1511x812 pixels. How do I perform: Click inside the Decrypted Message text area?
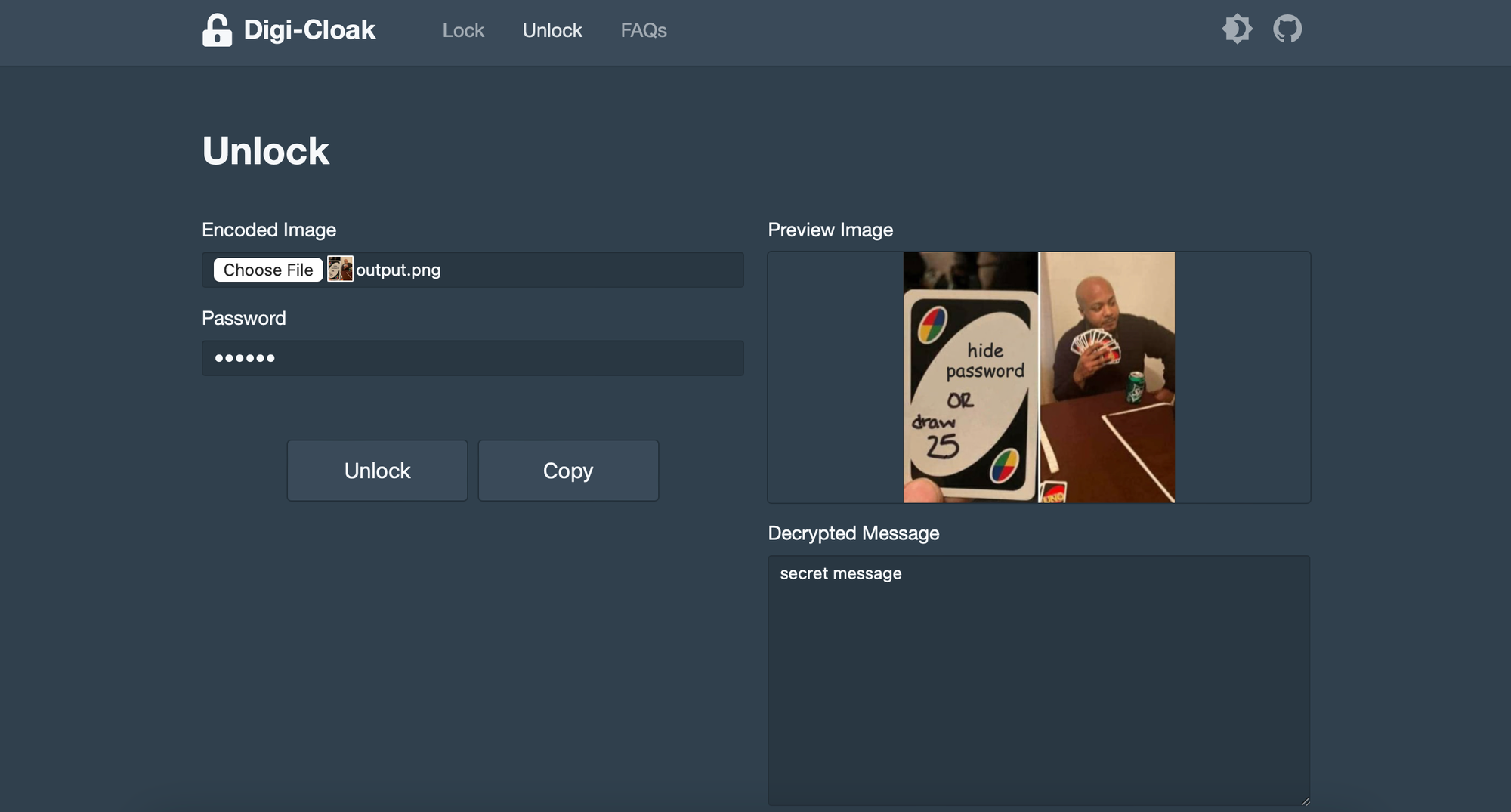click(x=1038, y=680)
